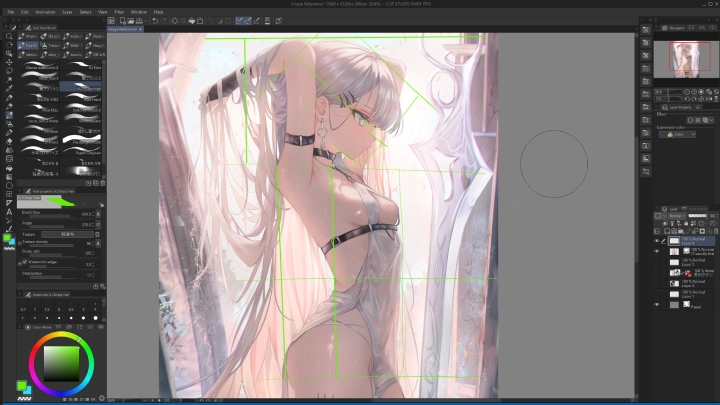Hide the Paper layer eye icon
720x405 pixels.
tap(657, 304)
